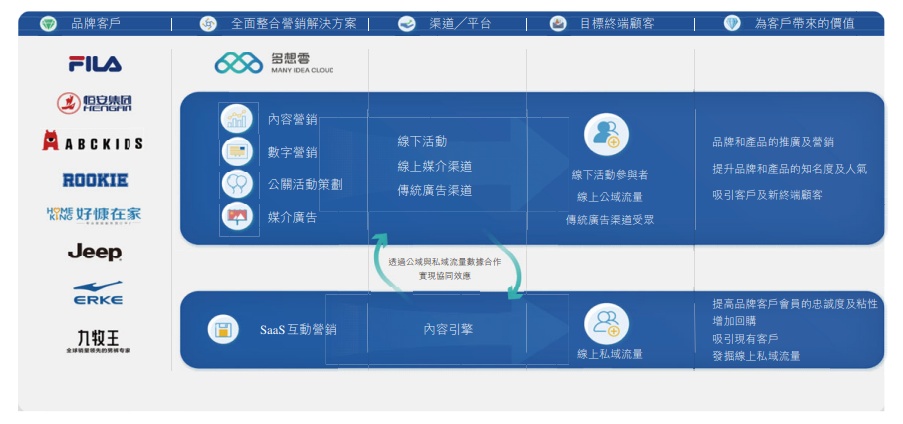Click the 內容營銷 label
Image resolution: width=903 pixels, height=424 pixels.
(x=293, y=120)
